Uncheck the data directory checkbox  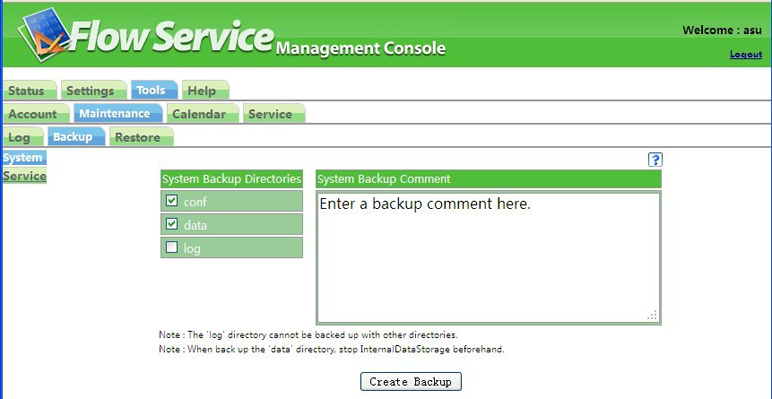click(x=172, y=224)
